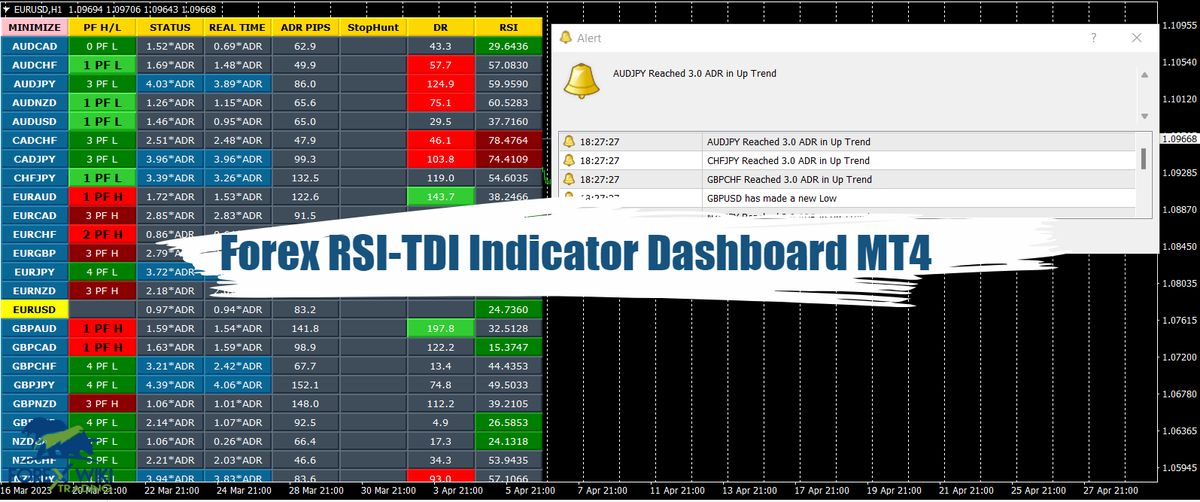Click the '4.39*ADR' status cell for GBPJPY
1200x502 pixels.
pyautogui.click(x=170, y=385)
